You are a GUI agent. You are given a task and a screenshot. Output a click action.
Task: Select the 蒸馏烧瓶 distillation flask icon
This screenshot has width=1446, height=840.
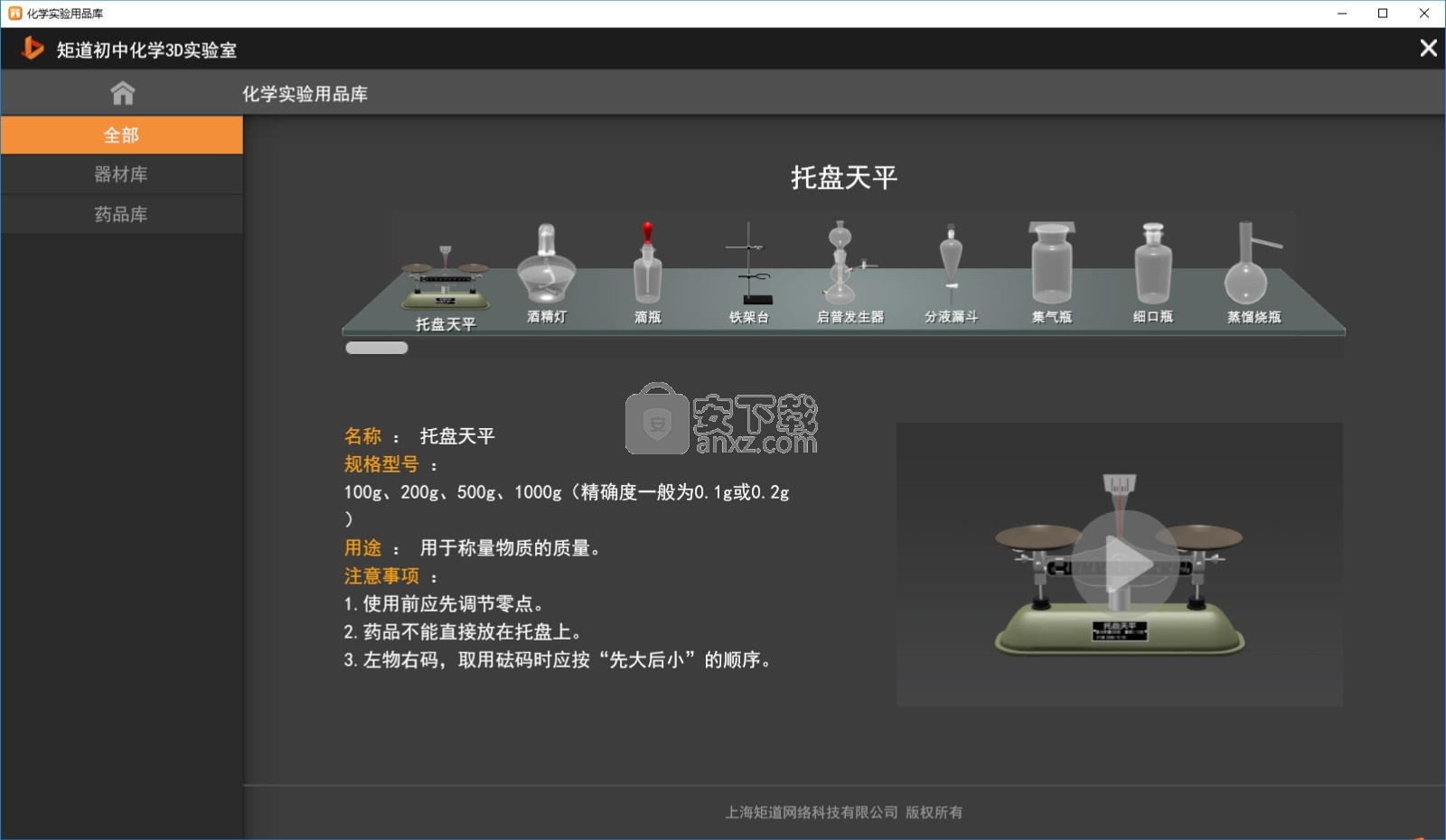coord(1253,263)
